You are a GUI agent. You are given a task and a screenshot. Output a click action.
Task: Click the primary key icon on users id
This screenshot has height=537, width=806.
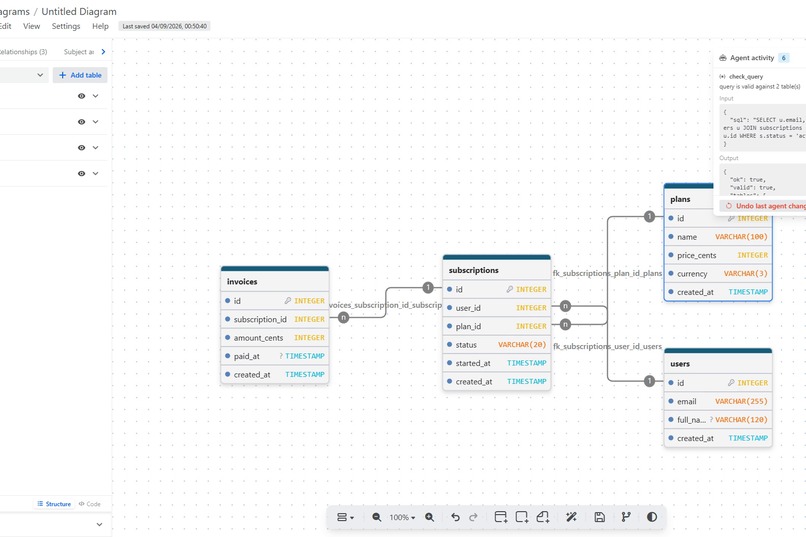[731, 383]
